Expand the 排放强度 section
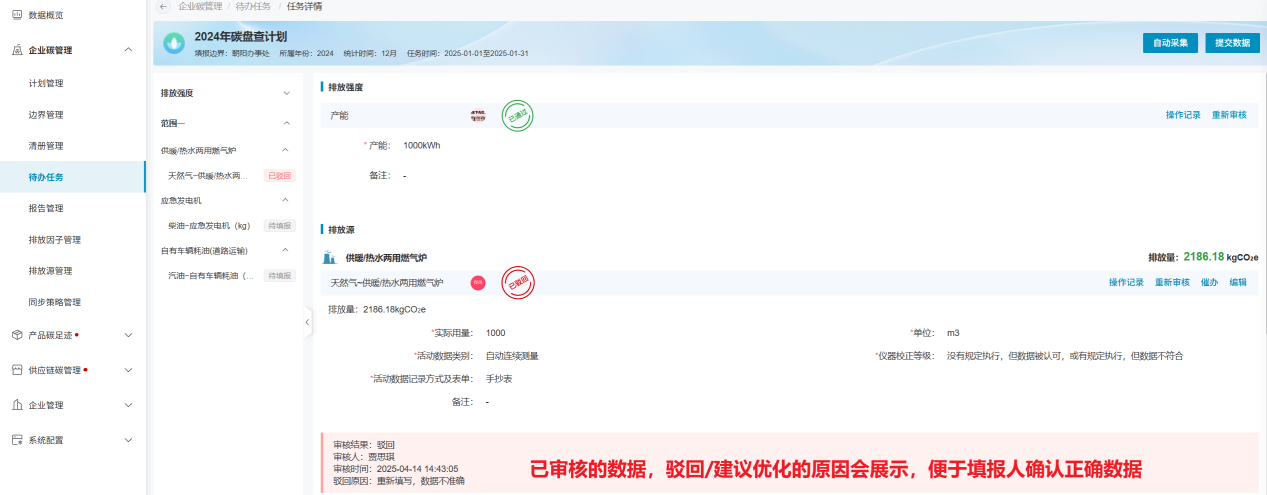 coord(286,93)
